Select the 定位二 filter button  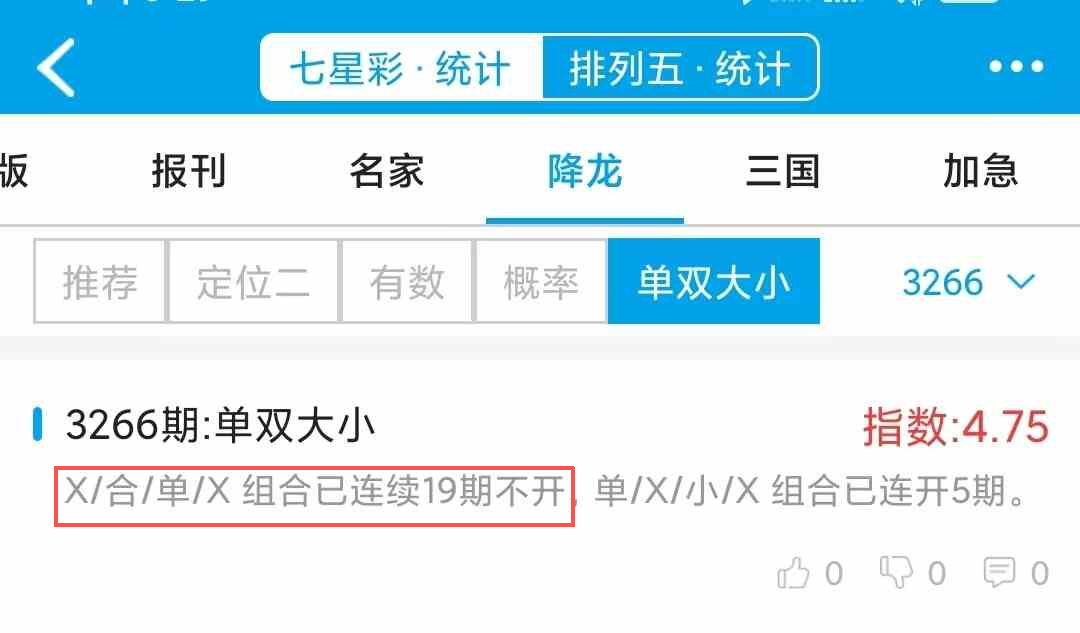(253, 281)
